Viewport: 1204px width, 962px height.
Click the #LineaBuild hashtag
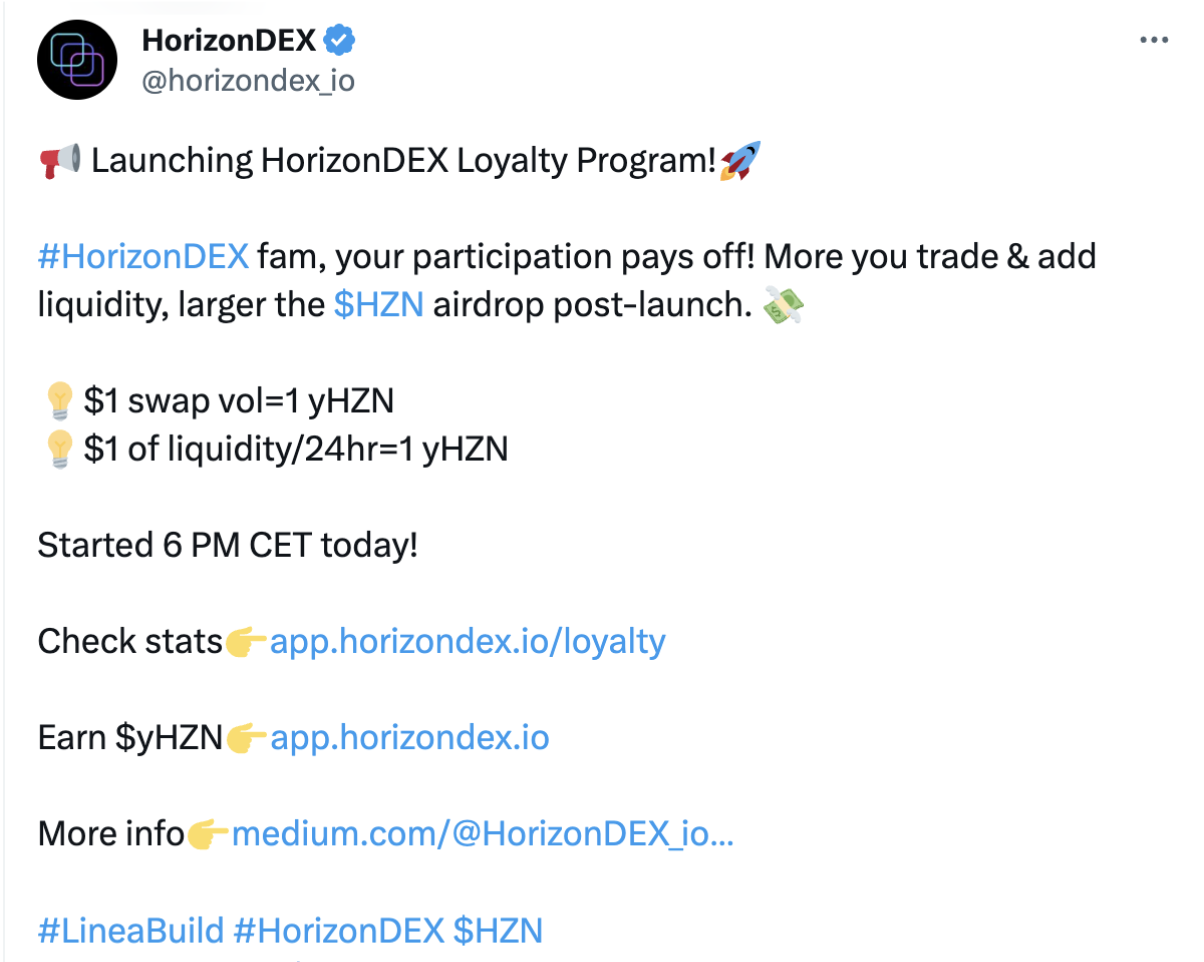click(131, 930)
